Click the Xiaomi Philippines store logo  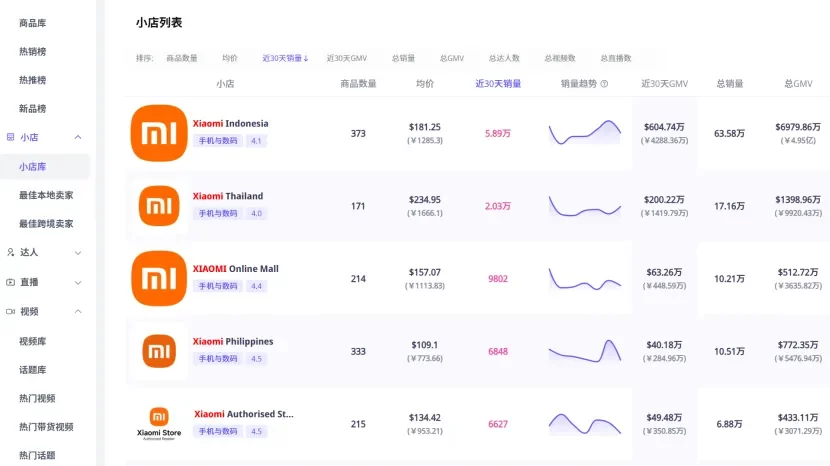(159, 351)
